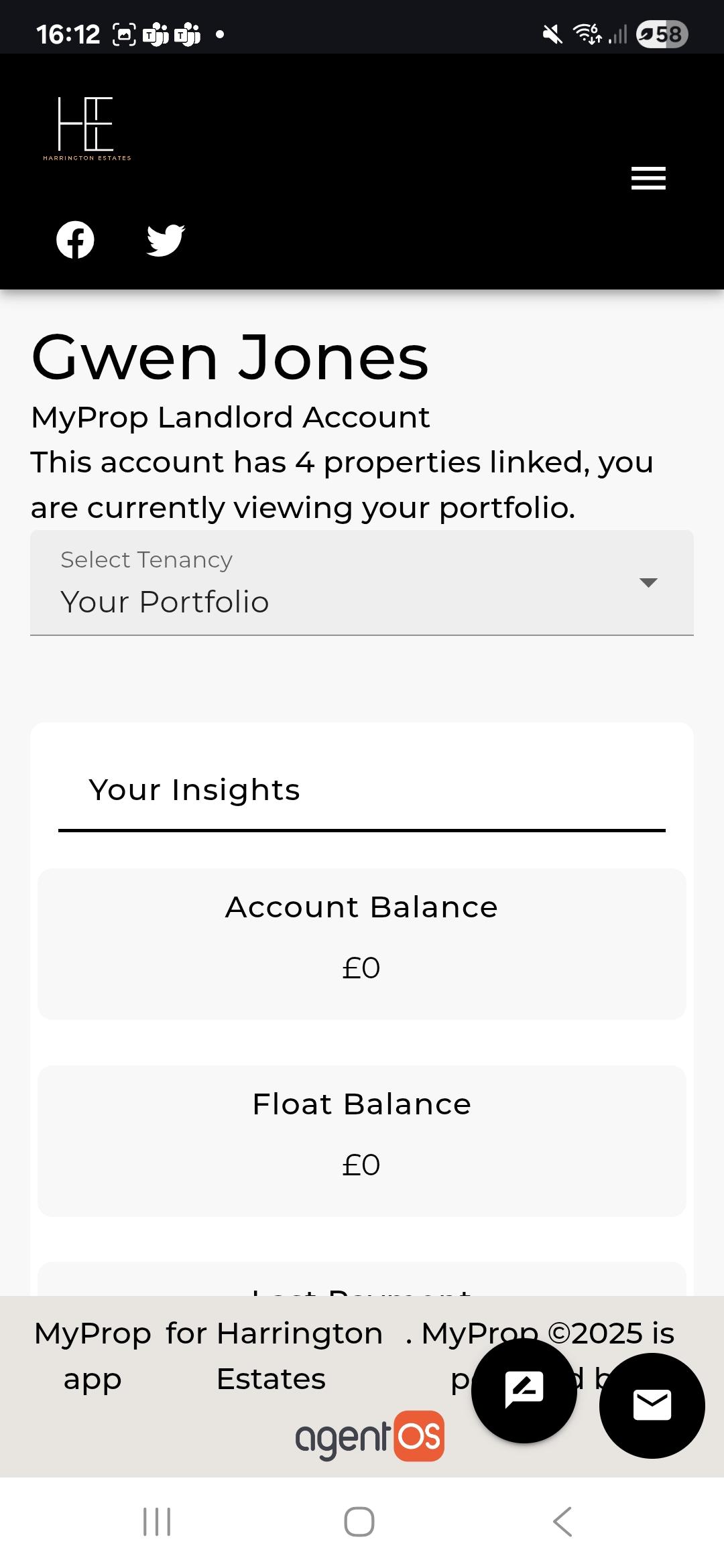724x1568 pixels.
Task: Select the Your Insights tab
Action: click(194, 790)
